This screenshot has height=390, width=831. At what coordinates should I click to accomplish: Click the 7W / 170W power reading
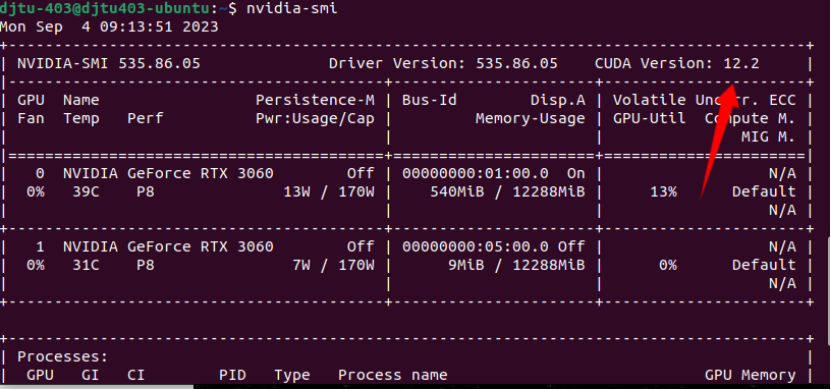pos(333,265)
